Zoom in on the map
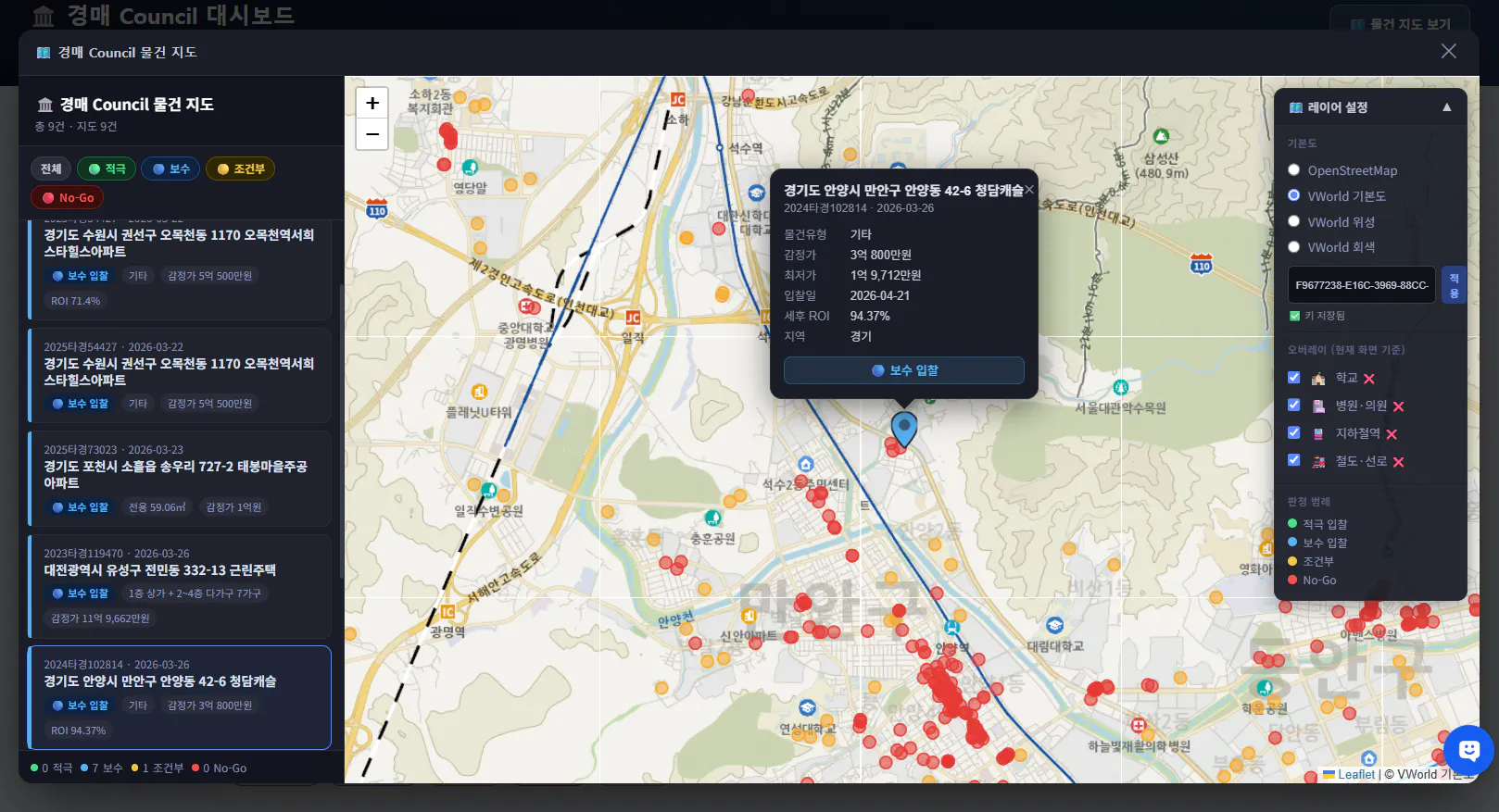The height and width of the screenshot is (812, 1499). (x=372, y=104)
